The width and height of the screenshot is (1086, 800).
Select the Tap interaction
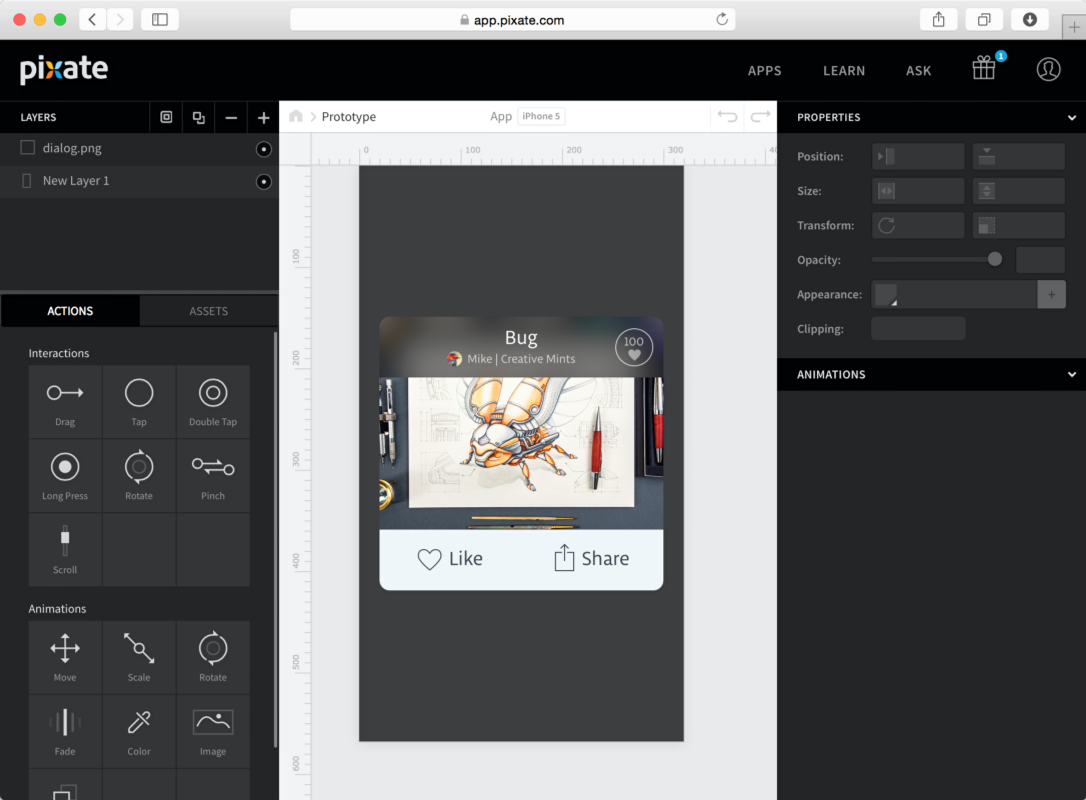click(x=139, y=402)
